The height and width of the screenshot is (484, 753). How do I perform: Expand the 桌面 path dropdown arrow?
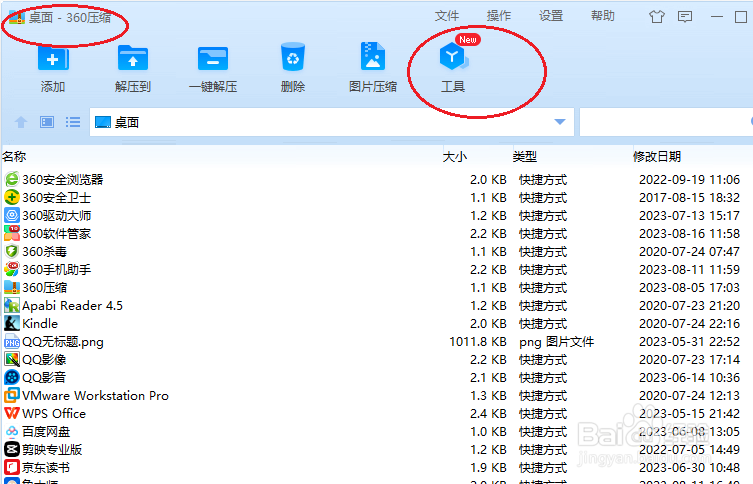pos(559,122)
